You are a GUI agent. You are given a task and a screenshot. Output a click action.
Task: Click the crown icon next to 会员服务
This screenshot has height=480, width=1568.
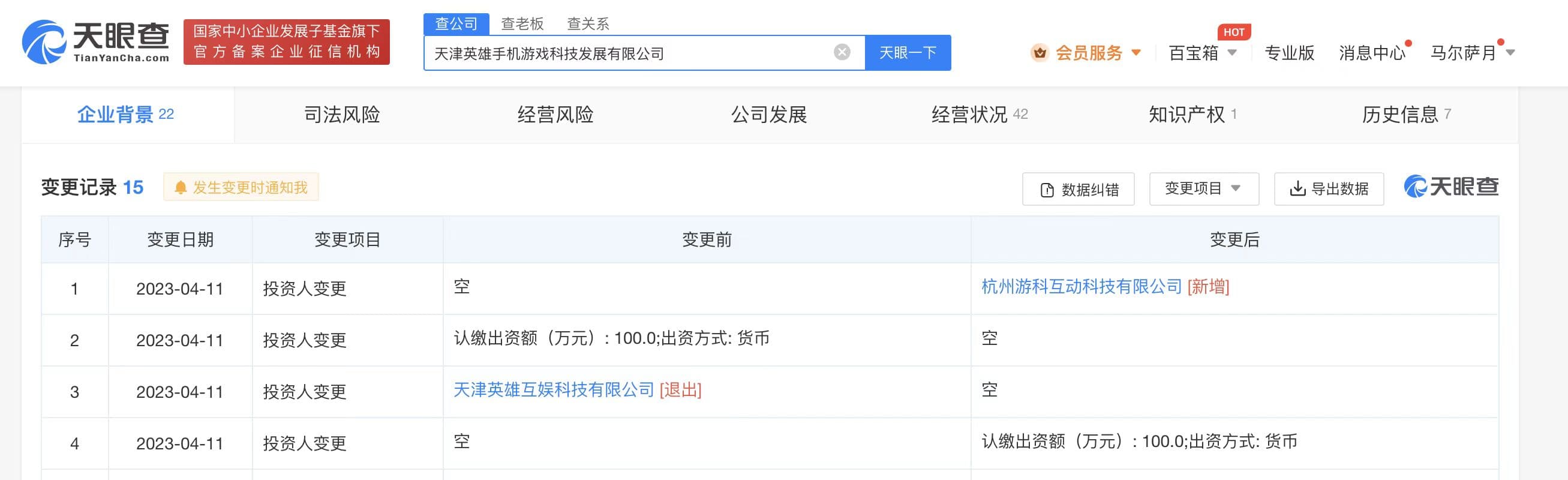[1040, 53]
